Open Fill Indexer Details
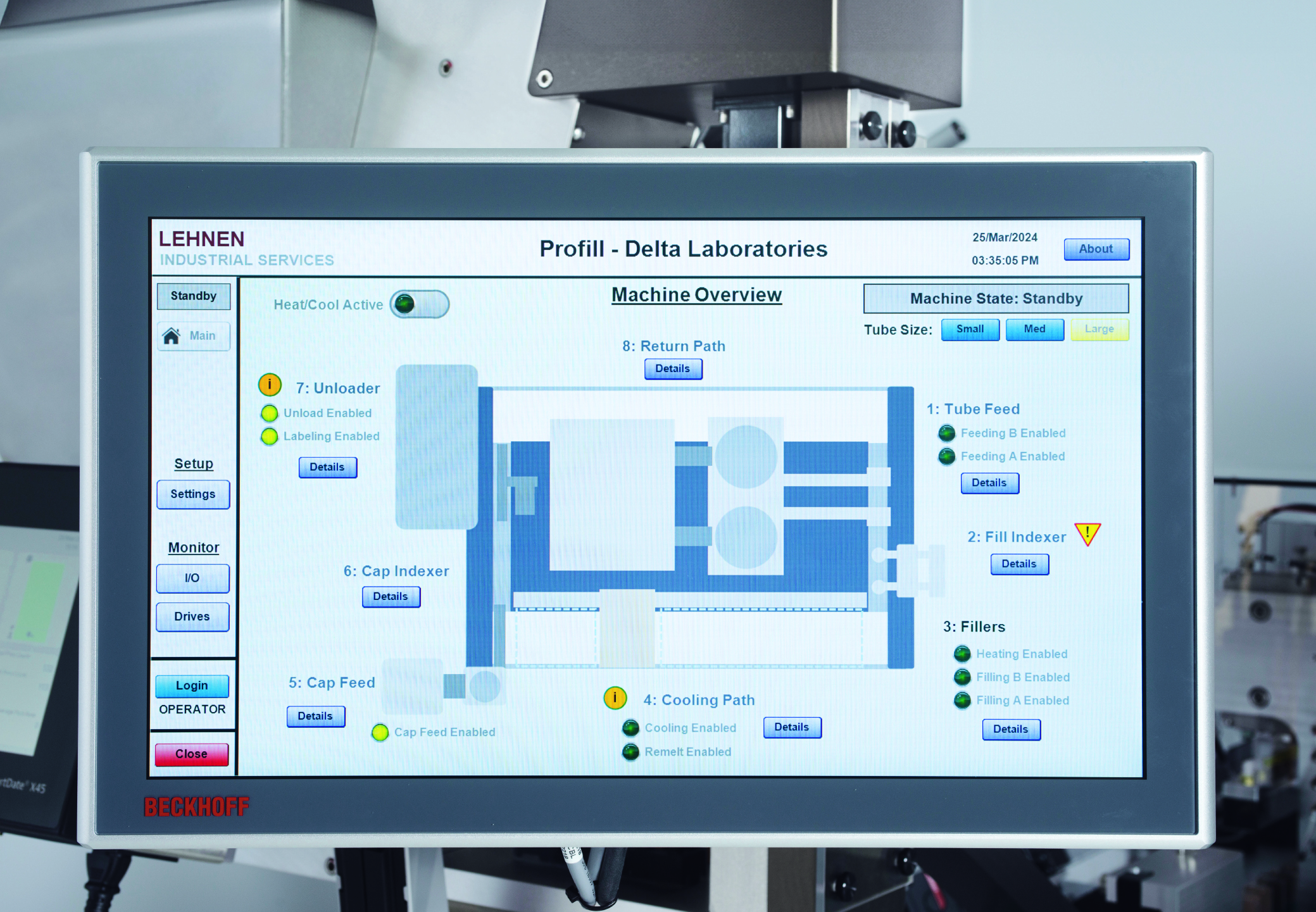The width and height of the screenshot is (1316, 912). point(1019,564)
